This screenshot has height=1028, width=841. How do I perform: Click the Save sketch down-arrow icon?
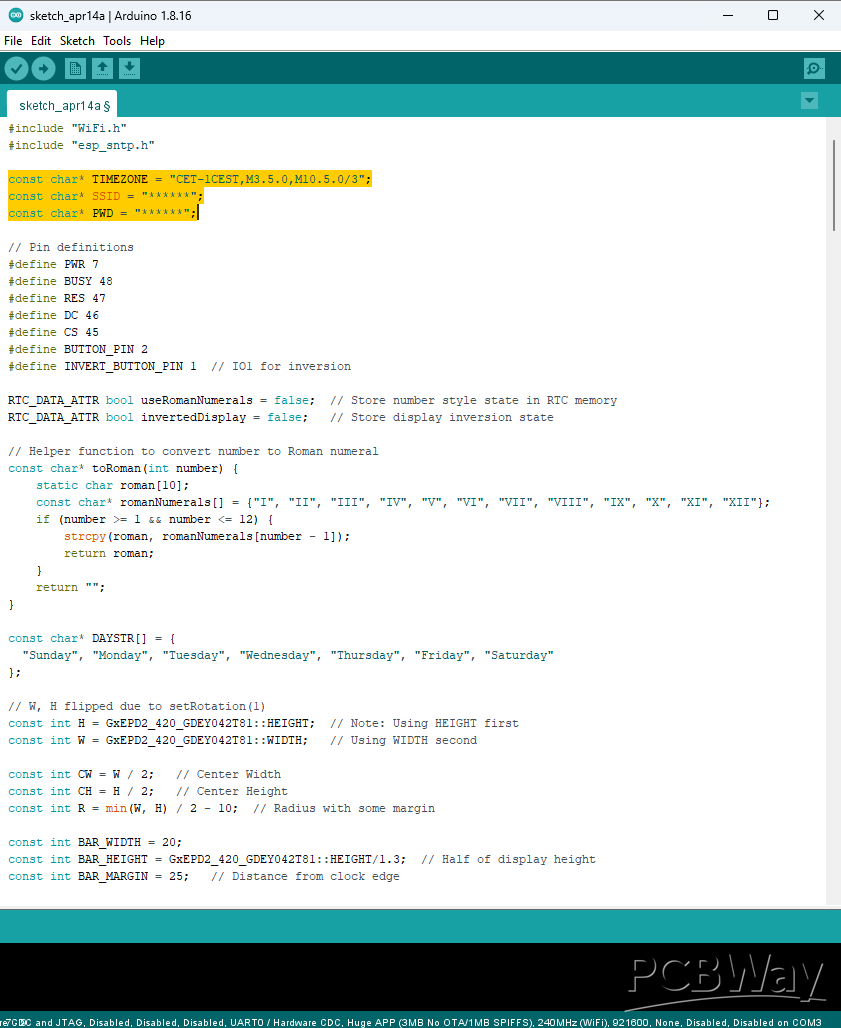pyautogui.click(x=129, y=68)
